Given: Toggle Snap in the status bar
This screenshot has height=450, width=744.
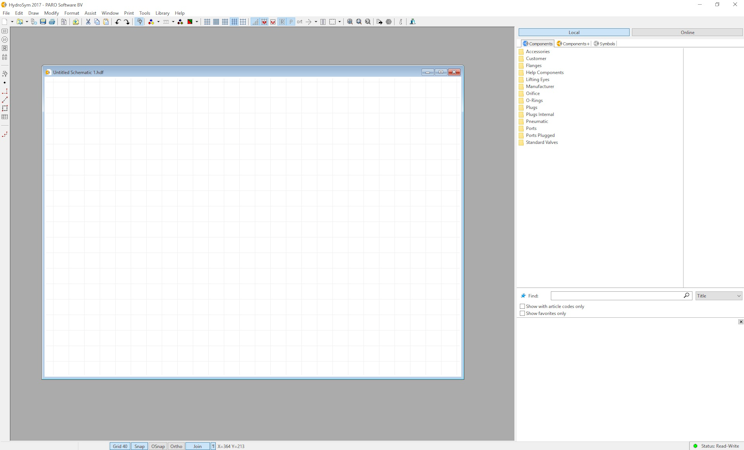Looking at the screenshot, I should 139,446.
